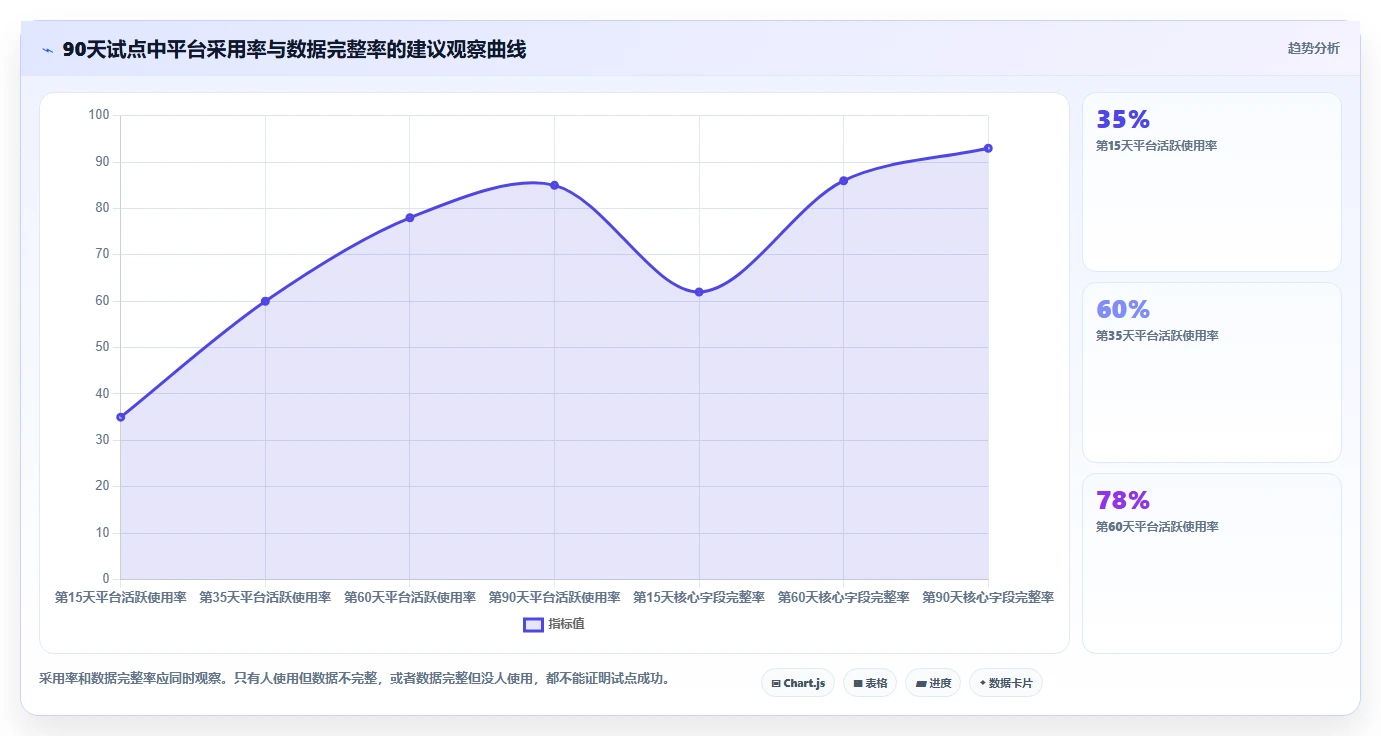Click the card caption 第15天平台活跃使用率
Viewport: 1381px width, 736px height.
click(1157, 146)
